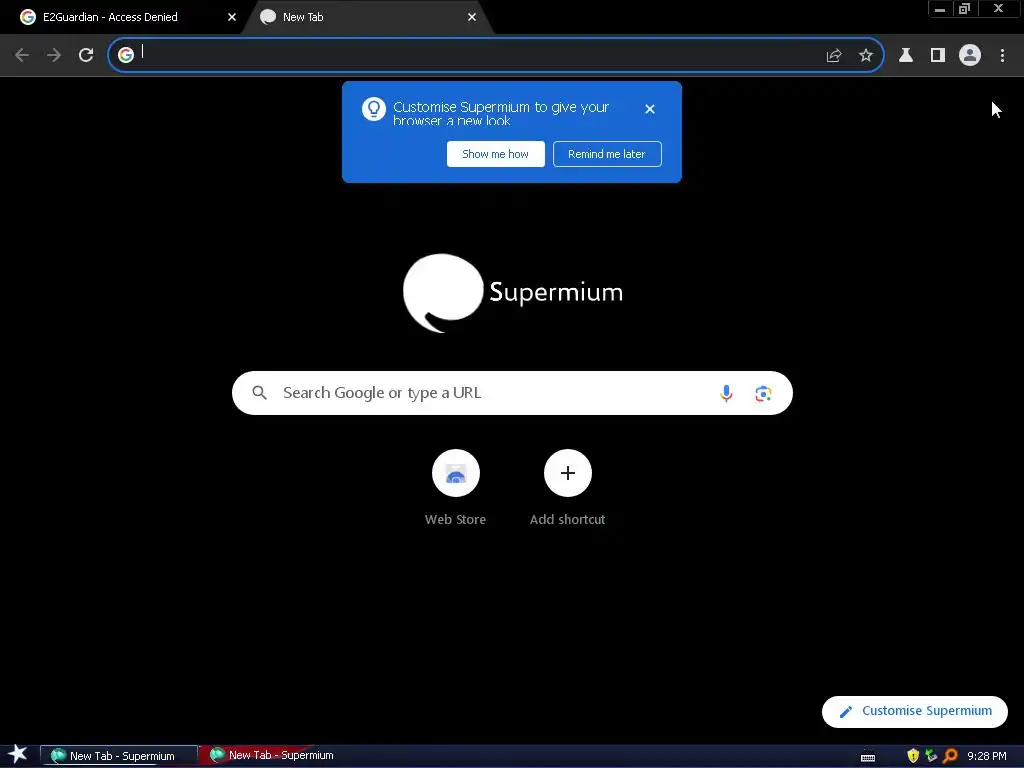This screenshot has height=768, width=1024.
Task: Click the lightbulb icon in the tip
Action: tap(374, 109)
